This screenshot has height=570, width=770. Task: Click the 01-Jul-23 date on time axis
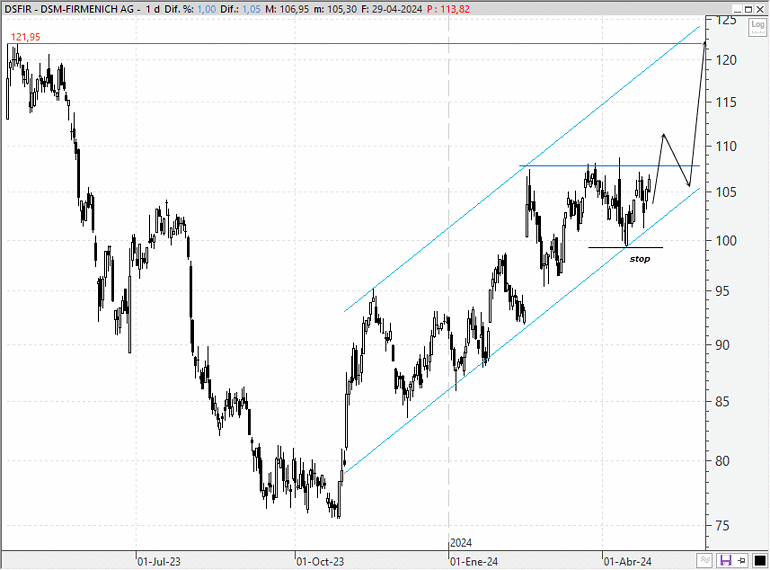click(159, 561)
